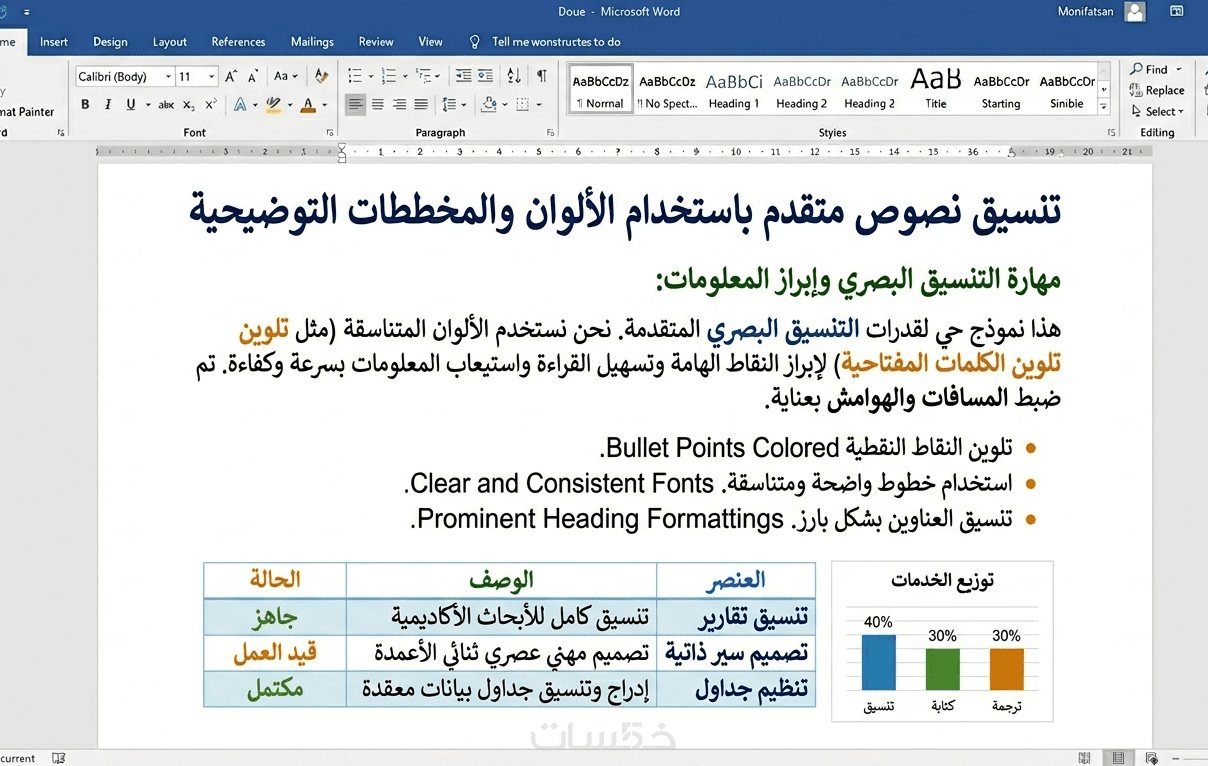This screenshot has height=766, width=1208.
Task: Switch to Print Layout view in status bar
Action: pos(1118,758)
